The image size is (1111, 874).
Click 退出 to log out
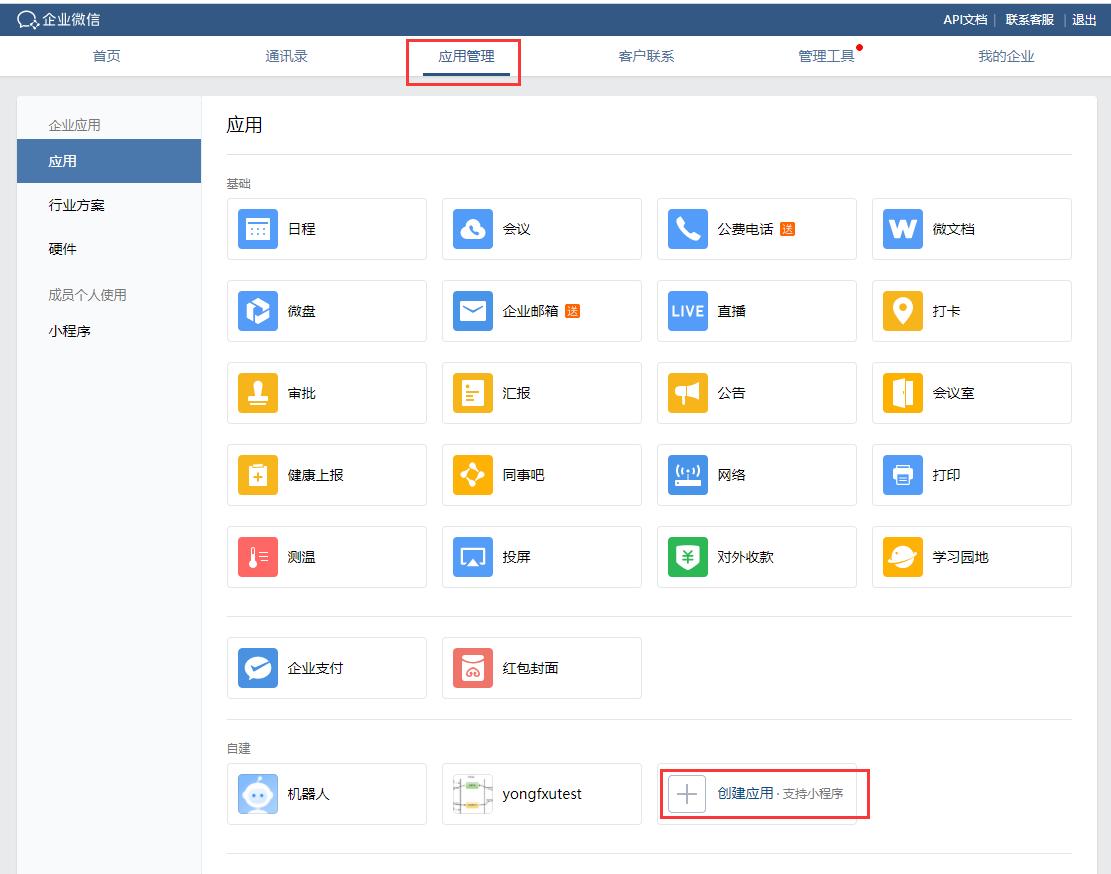[1084, 19]
